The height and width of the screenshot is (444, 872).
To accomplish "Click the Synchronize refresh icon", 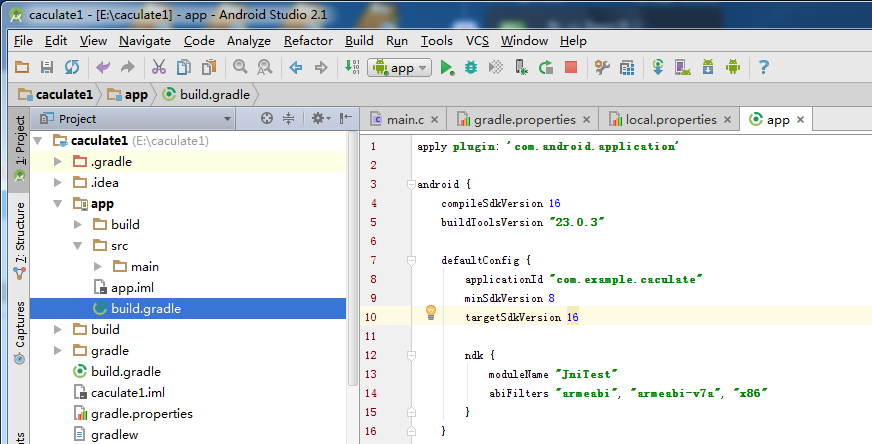I will [x=72, y=67].
